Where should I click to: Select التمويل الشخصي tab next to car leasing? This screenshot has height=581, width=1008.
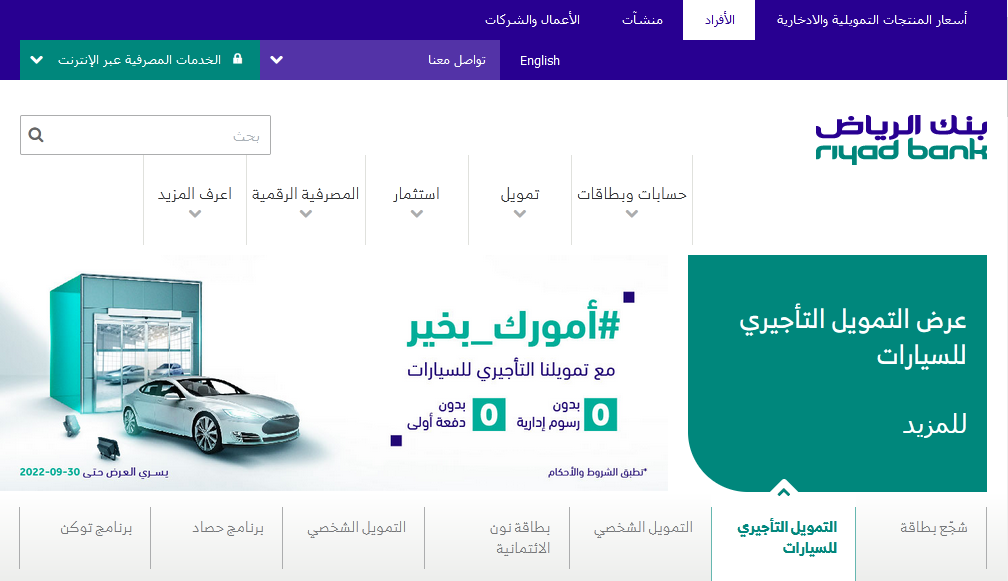[x=643, y=528]
